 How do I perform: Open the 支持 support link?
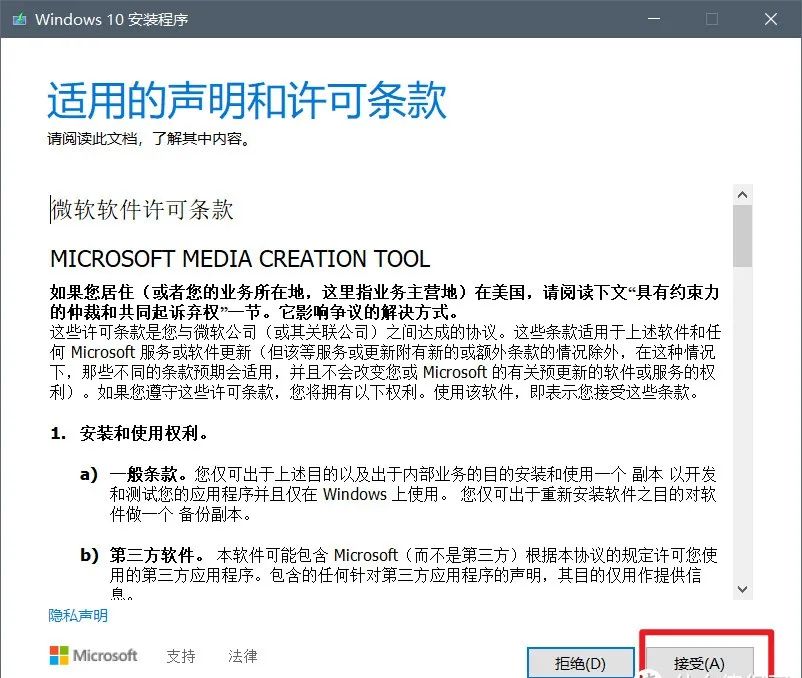[181, 656]
